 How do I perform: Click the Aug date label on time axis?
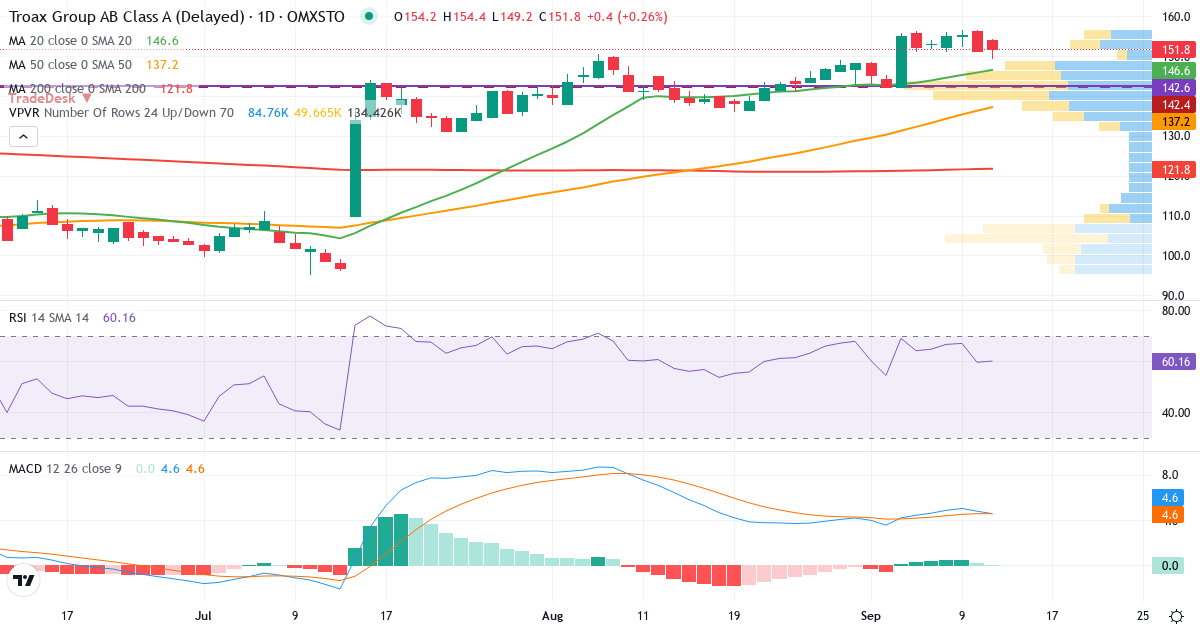pyautogui.click(x=551, y=616)
